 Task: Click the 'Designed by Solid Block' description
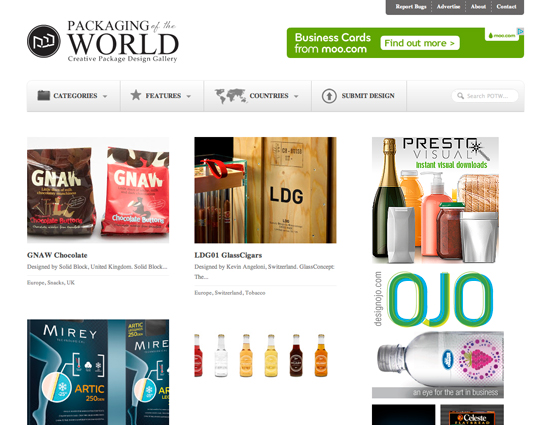[97, 267]
